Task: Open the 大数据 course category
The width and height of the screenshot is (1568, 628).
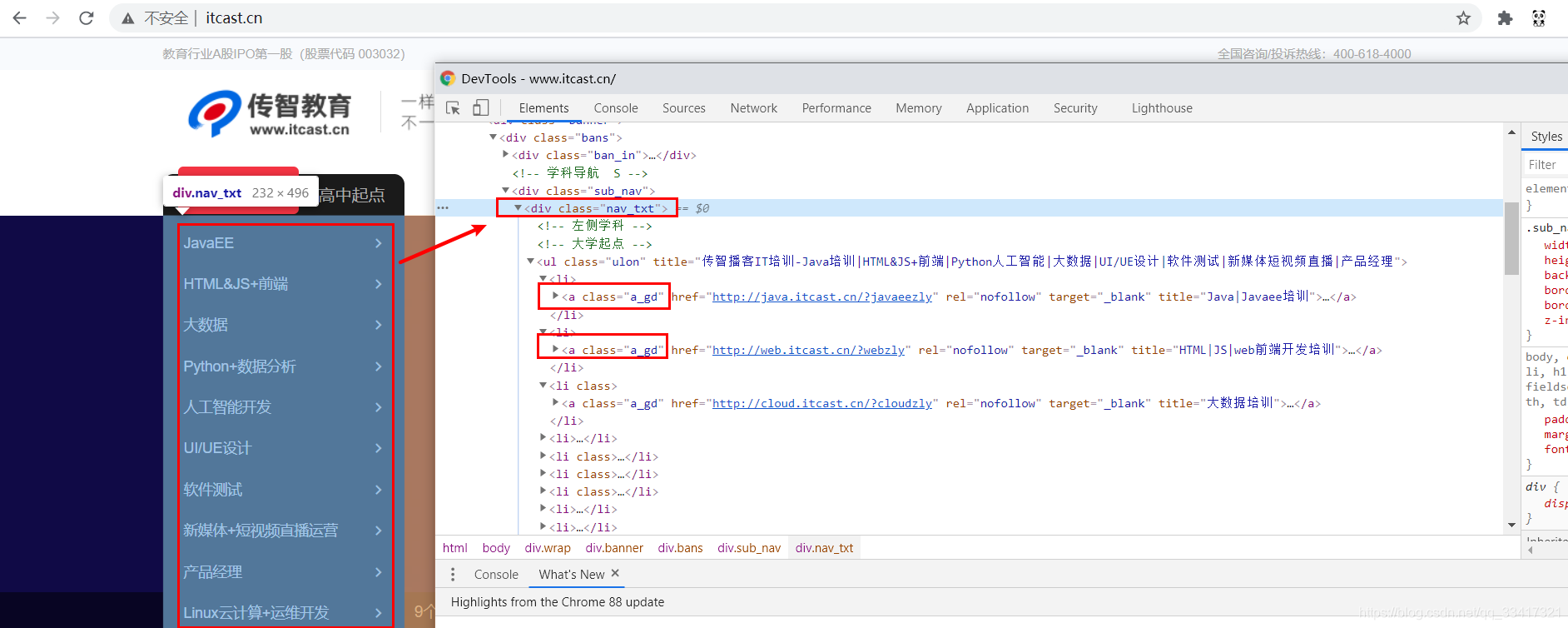Action: pos(284,325)
